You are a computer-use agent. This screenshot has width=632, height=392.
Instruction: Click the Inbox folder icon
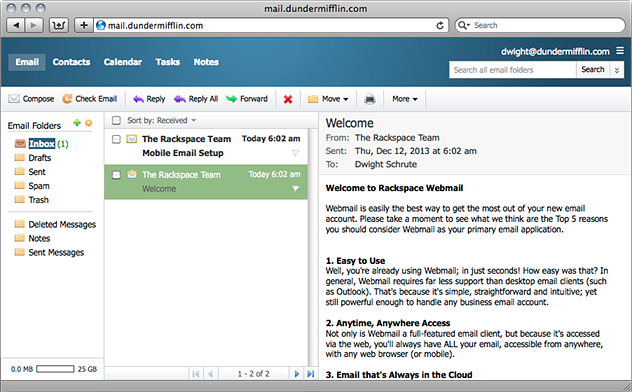(x=20, y=143)
